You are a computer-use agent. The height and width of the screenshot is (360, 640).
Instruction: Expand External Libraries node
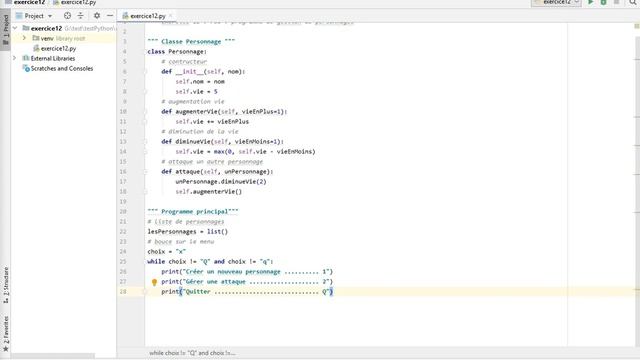pyautogui.click(x=15, y=58)
